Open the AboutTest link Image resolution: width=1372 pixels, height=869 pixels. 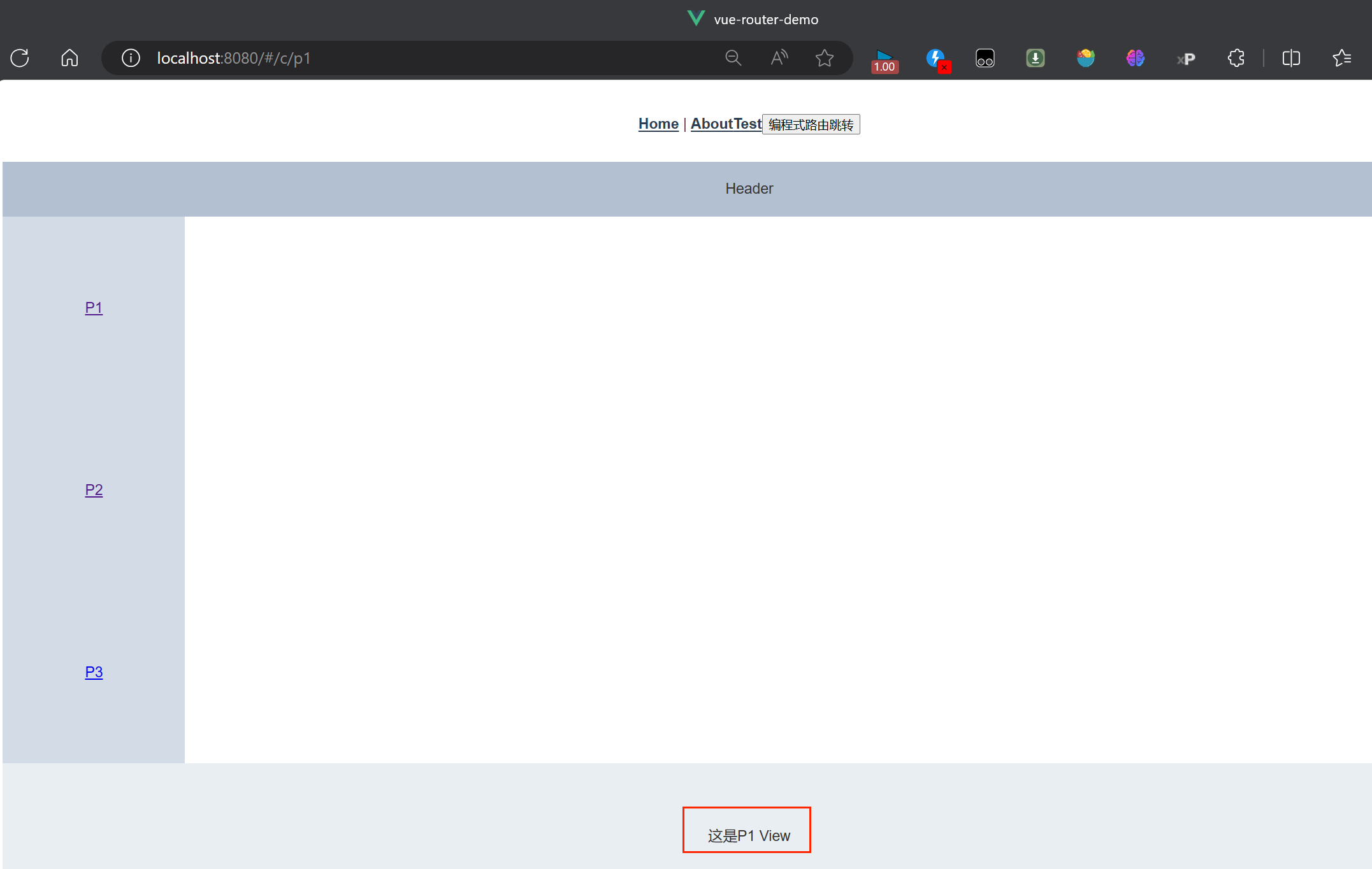click(726, 124)
